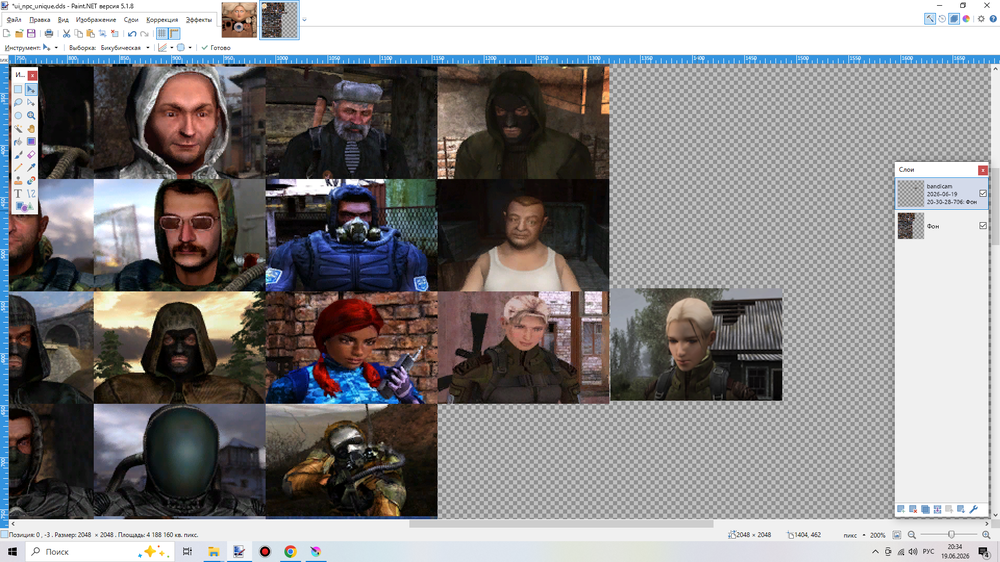
Task: Select the Shapes tool
Action: [26, 207]
